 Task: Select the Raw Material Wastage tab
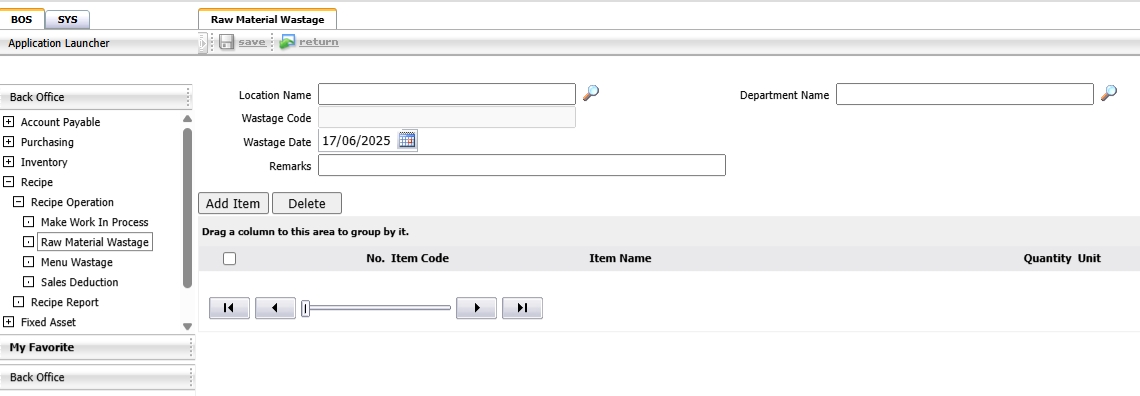click(268, 20)
